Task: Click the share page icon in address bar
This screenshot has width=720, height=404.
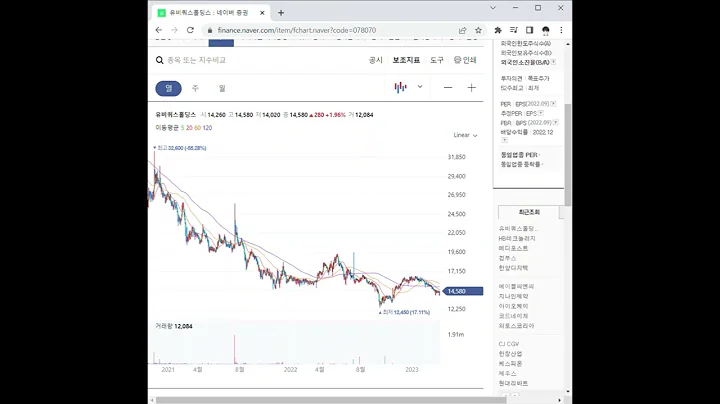Action: coord(462,30)
